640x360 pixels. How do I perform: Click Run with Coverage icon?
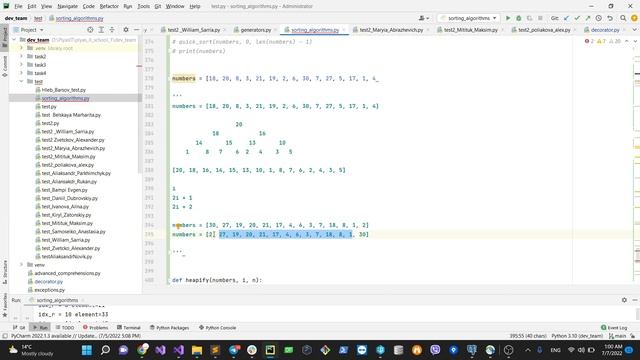529,18
